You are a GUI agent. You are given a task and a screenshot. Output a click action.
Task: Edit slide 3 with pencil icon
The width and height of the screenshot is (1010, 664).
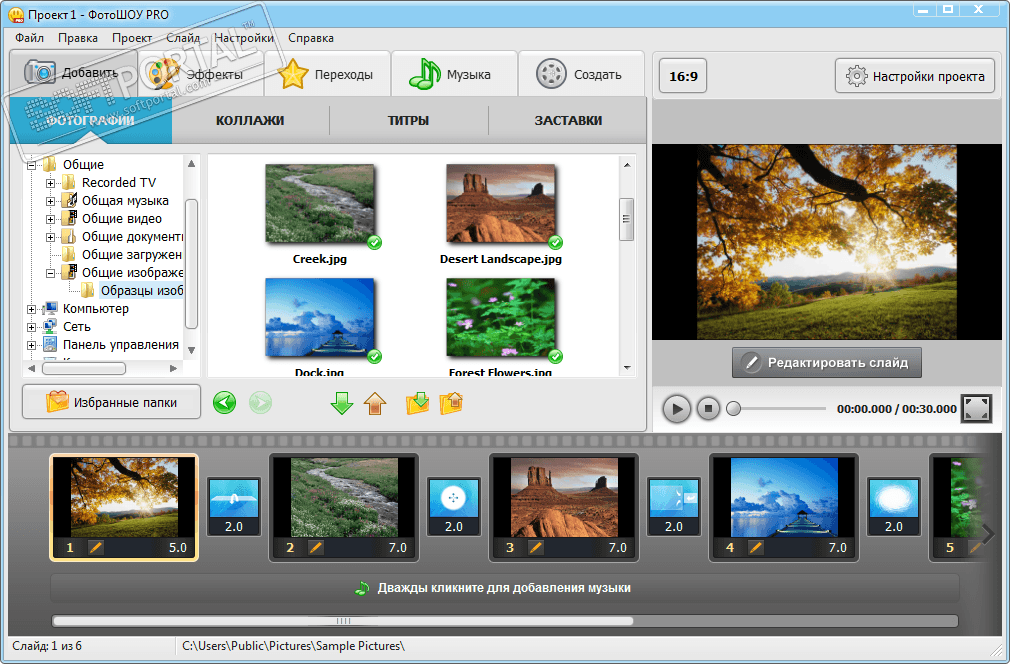click(x=535, y=547)
